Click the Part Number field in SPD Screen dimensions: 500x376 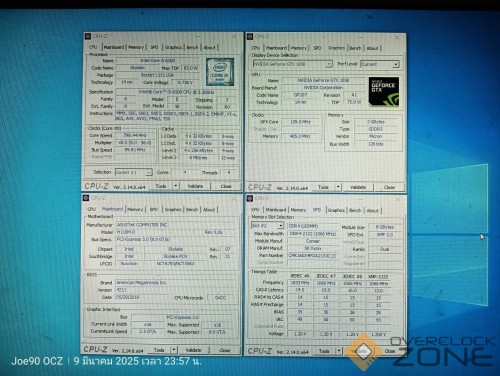click(x=312, y=256)
